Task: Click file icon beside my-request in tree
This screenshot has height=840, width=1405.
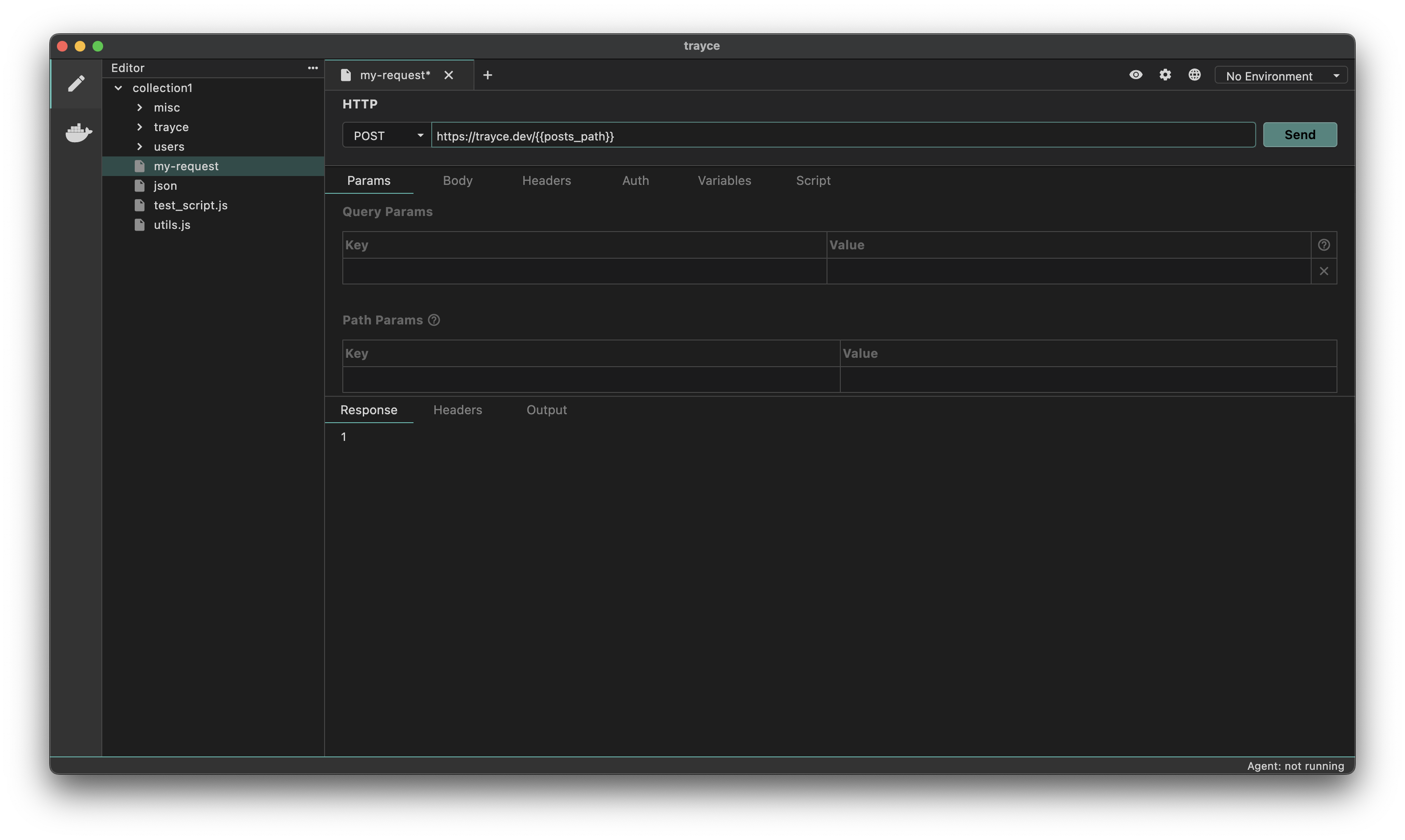Action: 139,166
